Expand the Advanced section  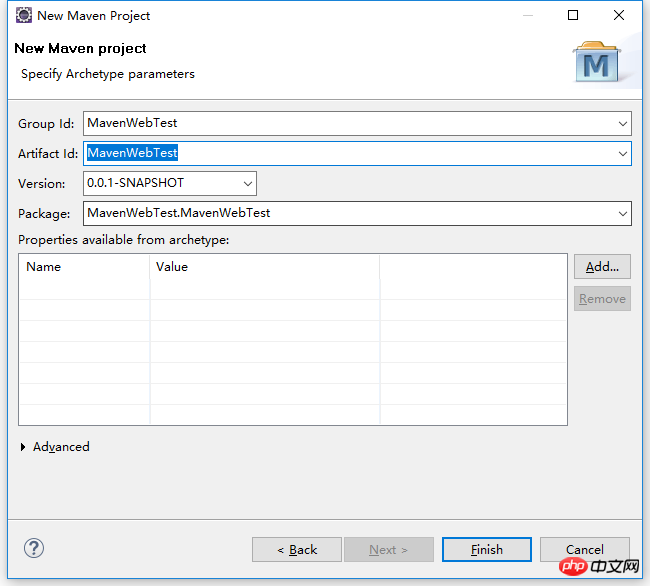pyautogui.click(x=55, y=447)
